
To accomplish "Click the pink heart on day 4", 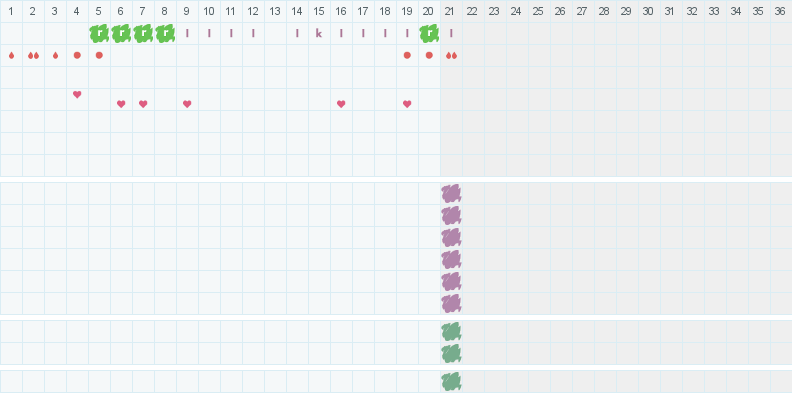I will 77,94.
